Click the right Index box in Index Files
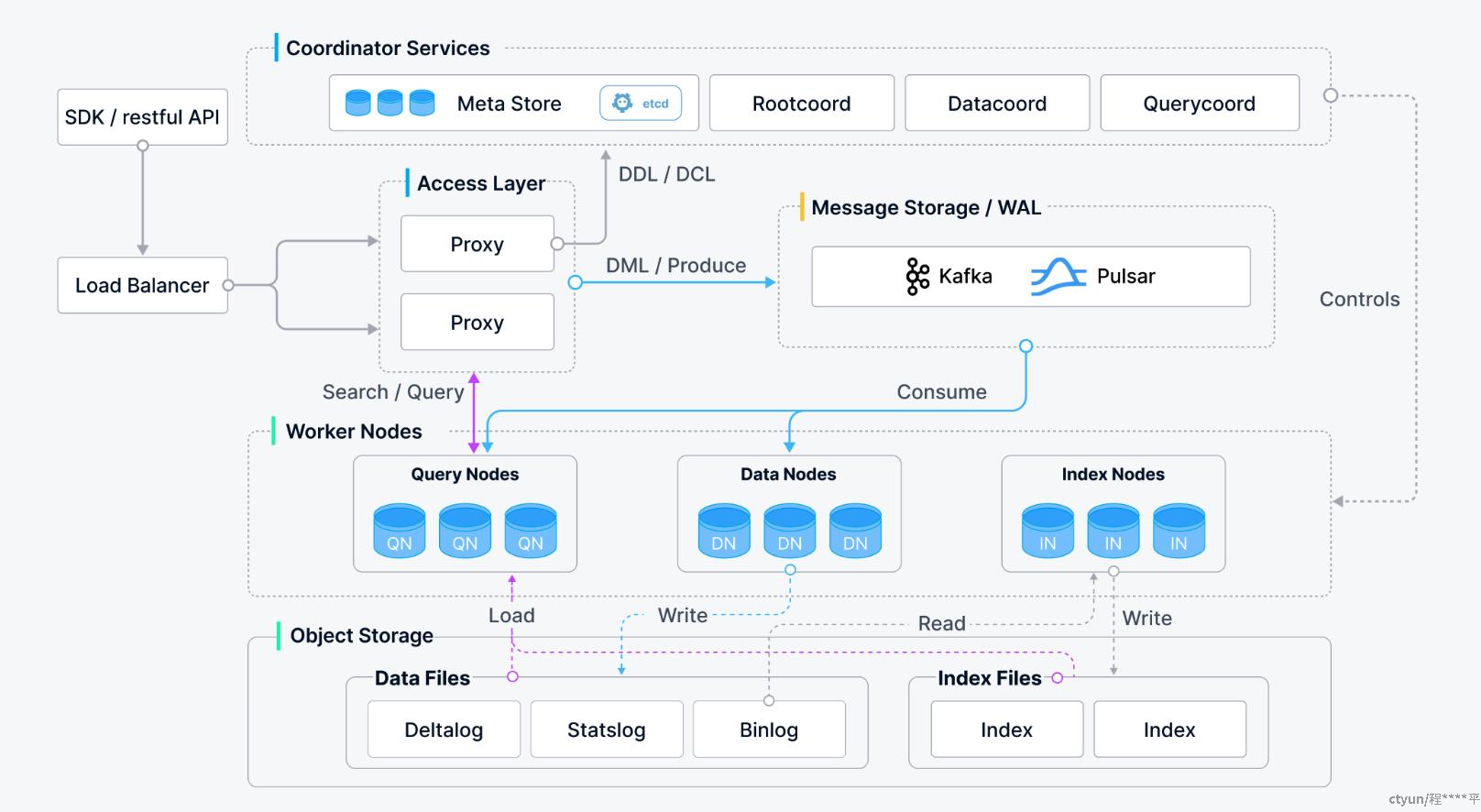Image resolution: width=1481 pixels, height=812 pixels. [x=1169, y=730]
